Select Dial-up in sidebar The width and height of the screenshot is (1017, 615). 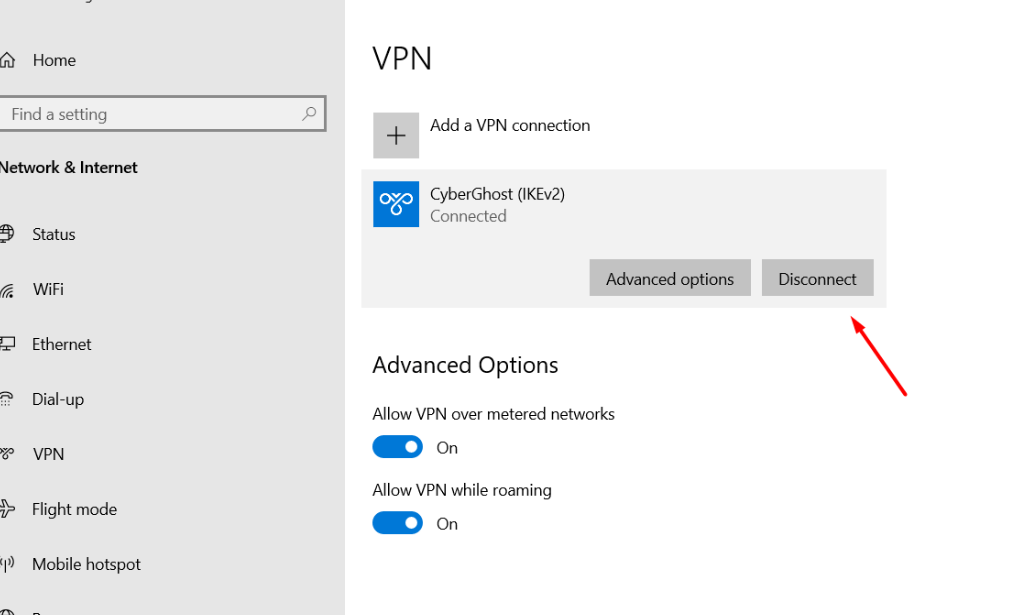58,399
